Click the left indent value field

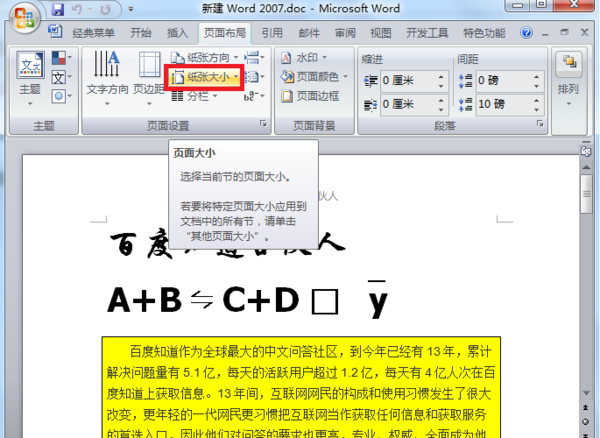pos(408,81)
